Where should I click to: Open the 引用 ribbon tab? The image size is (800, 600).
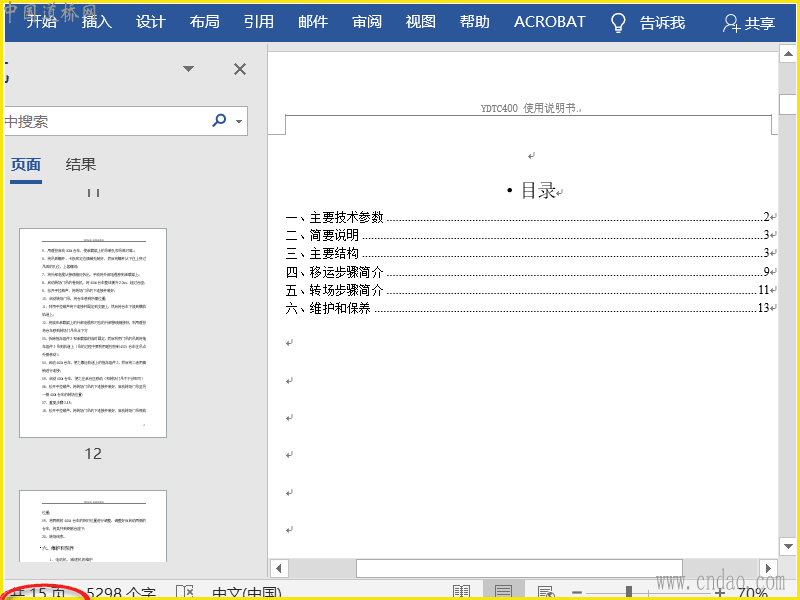(x=259, y=22)
